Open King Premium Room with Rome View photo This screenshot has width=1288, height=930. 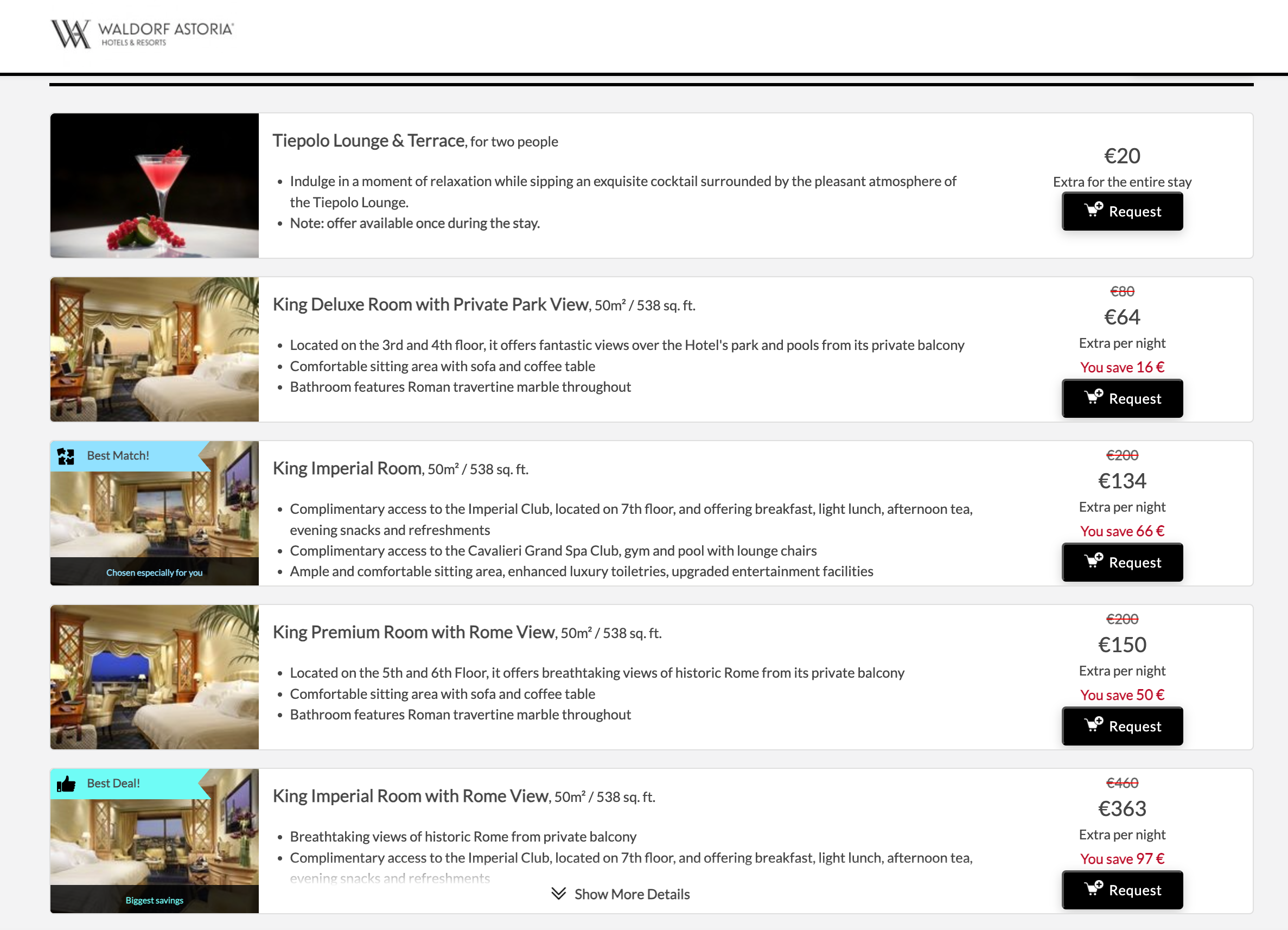pyautogui.click(x=155, y=677)
